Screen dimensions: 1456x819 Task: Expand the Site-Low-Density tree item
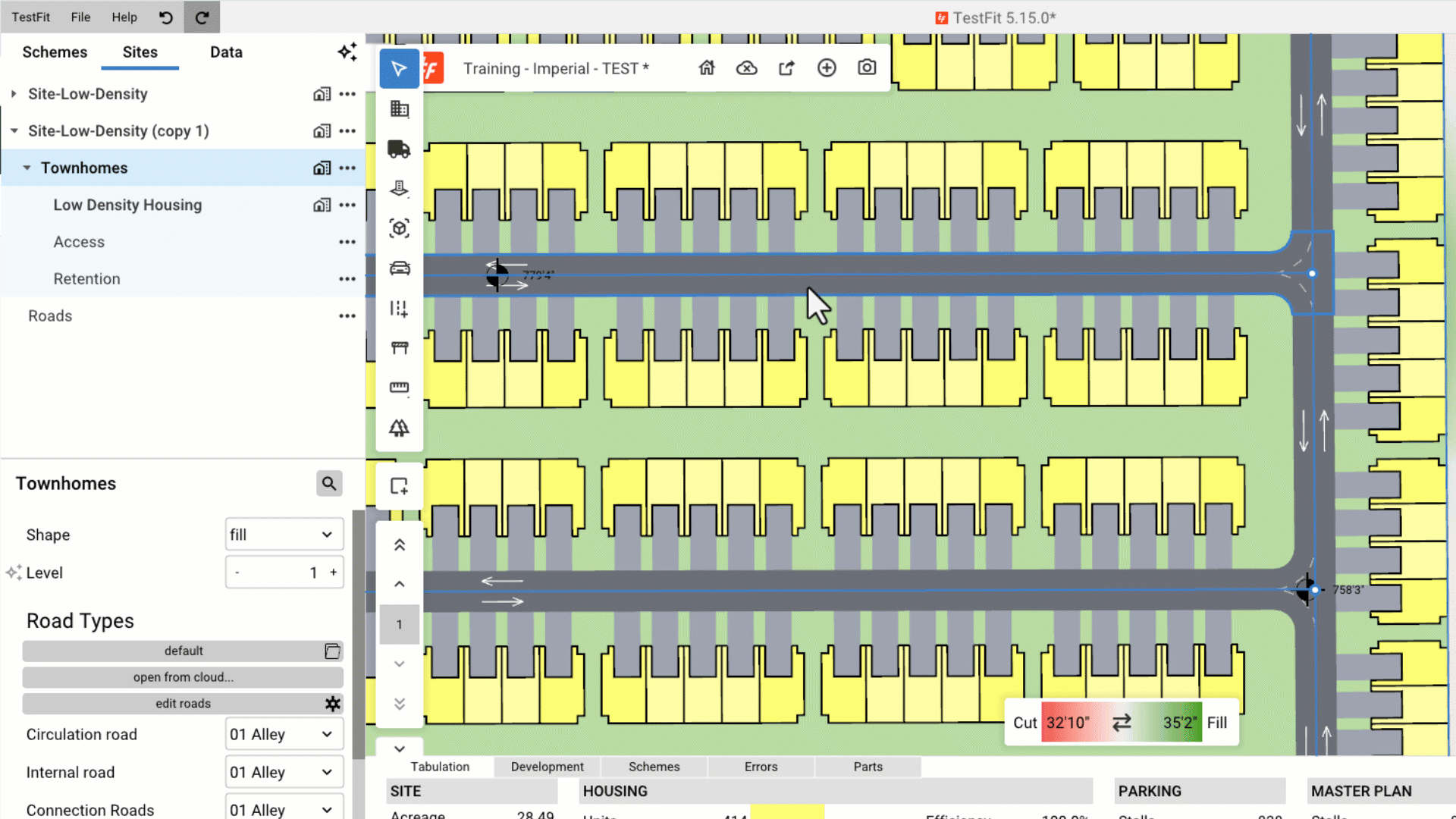pos(14,94)
